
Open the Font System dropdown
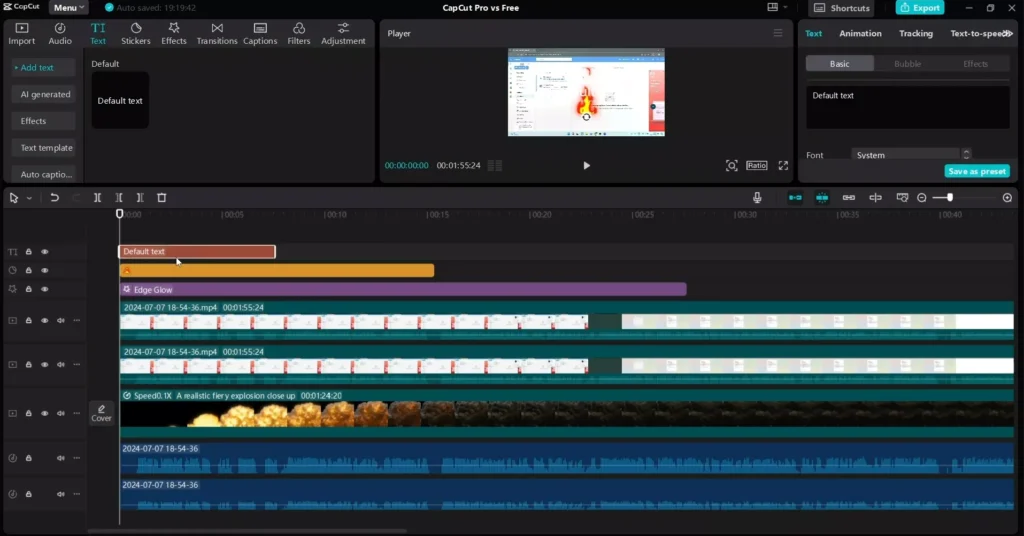[x=911, y=155]
